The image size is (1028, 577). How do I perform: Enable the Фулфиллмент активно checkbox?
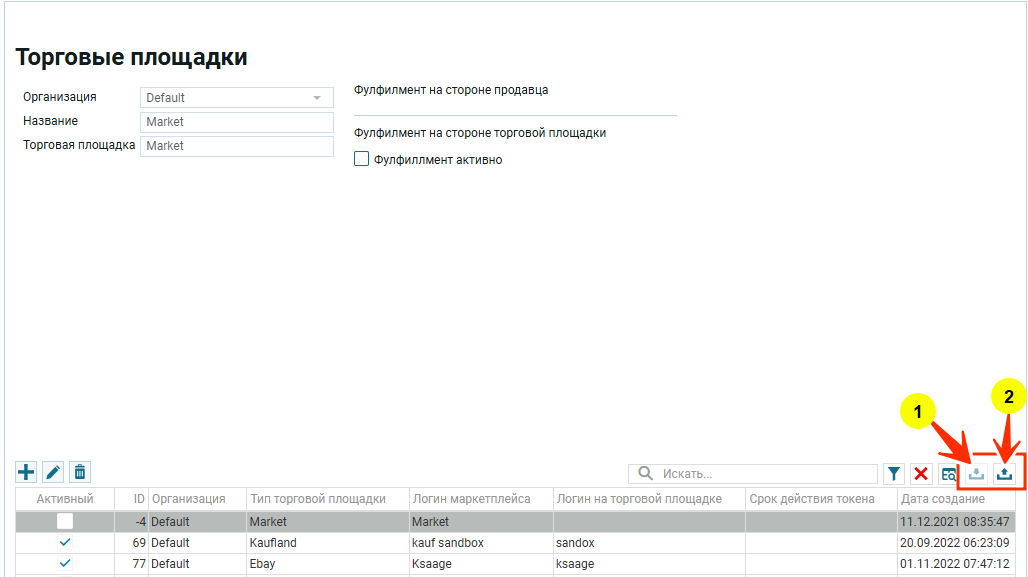point(362,159)
